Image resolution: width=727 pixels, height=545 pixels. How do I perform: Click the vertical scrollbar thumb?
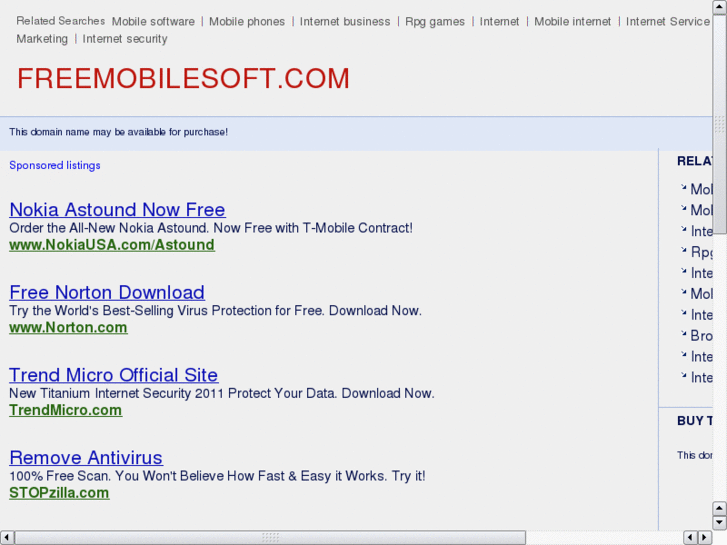720,124
